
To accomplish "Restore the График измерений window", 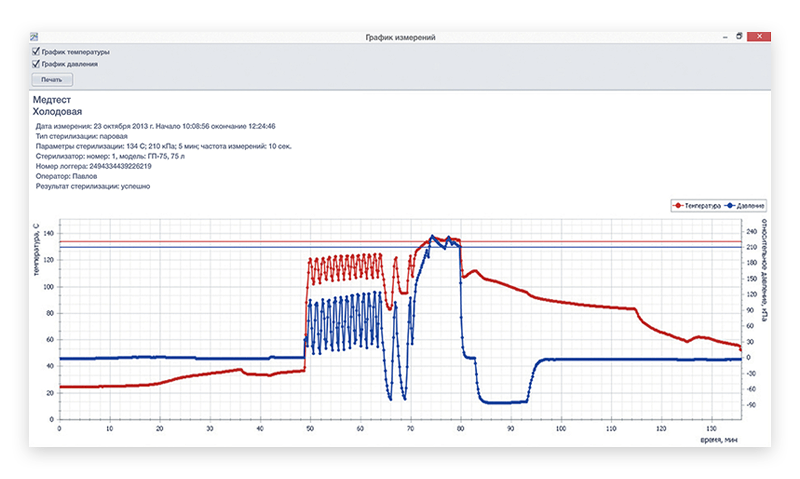I will coord(739,37).
